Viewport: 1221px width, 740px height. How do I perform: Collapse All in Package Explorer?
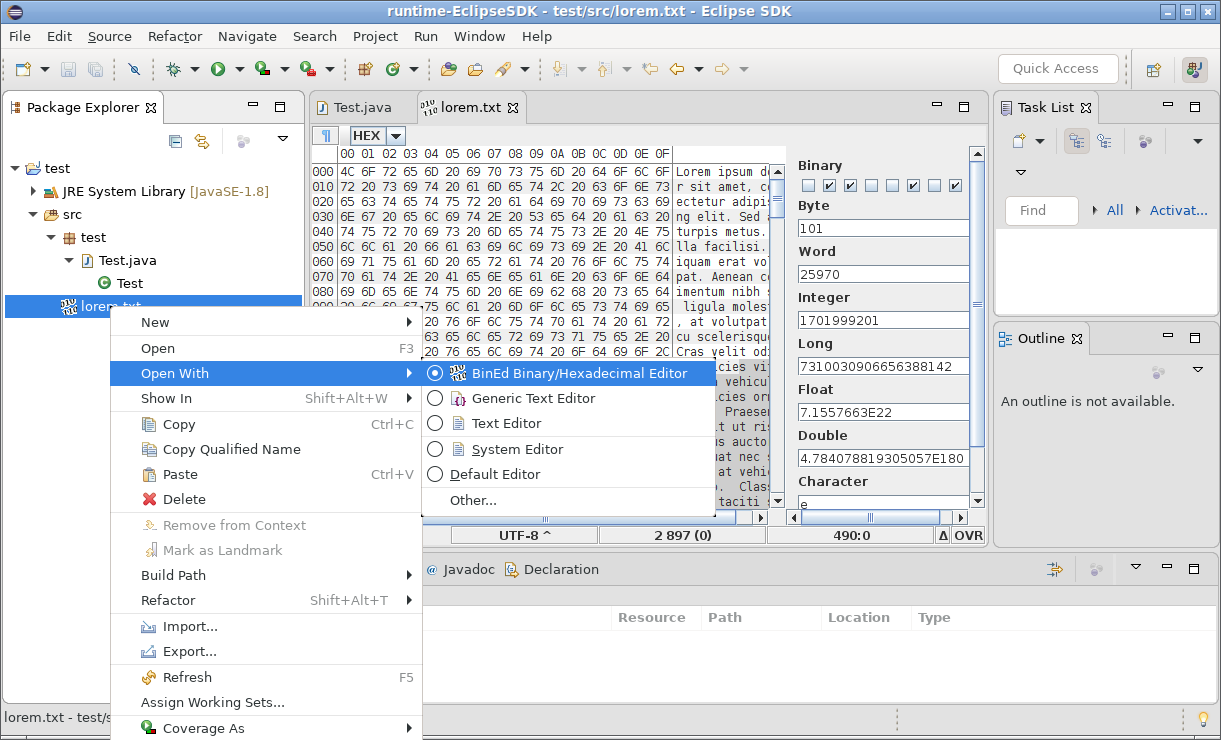coord(175,141)
